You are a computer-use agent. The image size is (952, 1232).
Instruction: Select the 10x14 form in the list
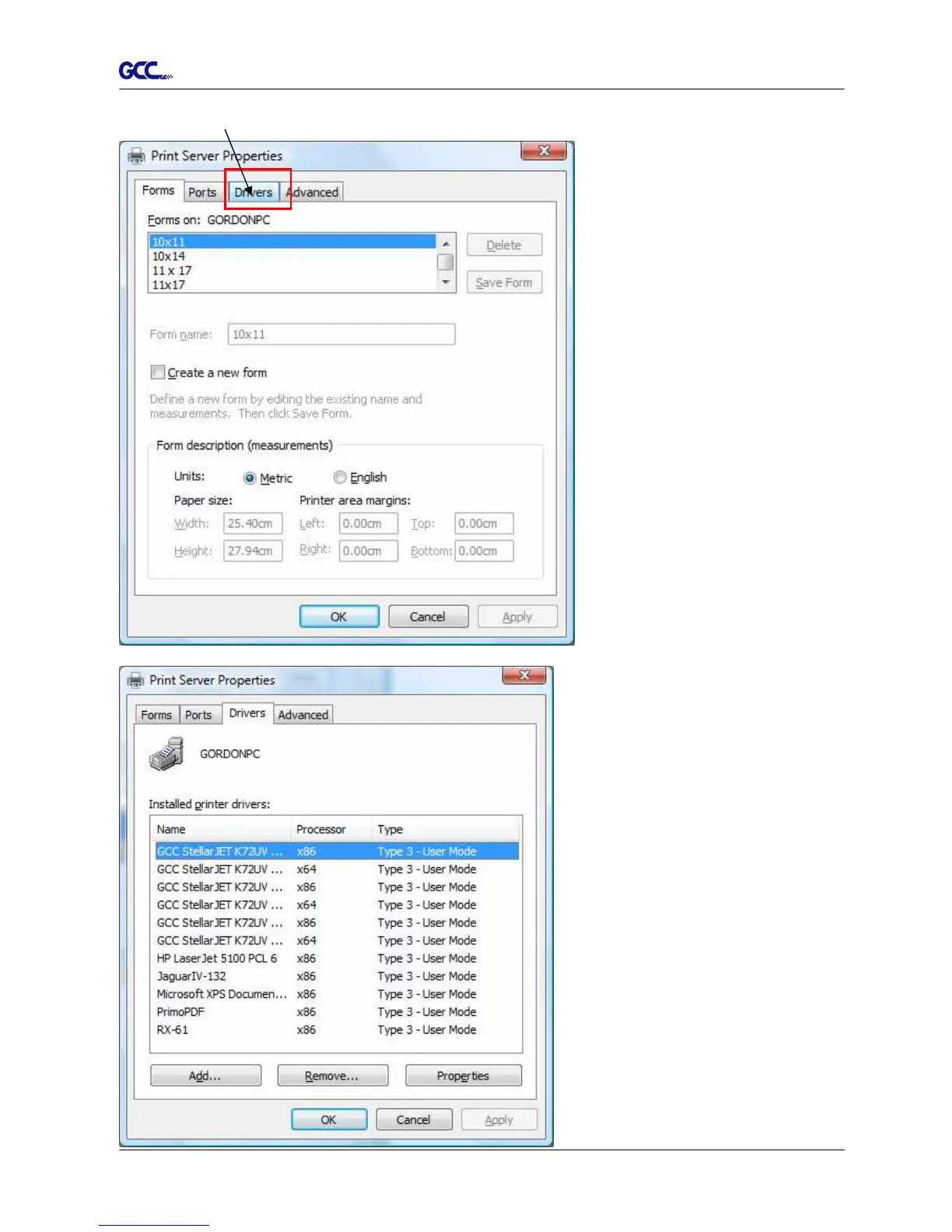click(292, 256)
